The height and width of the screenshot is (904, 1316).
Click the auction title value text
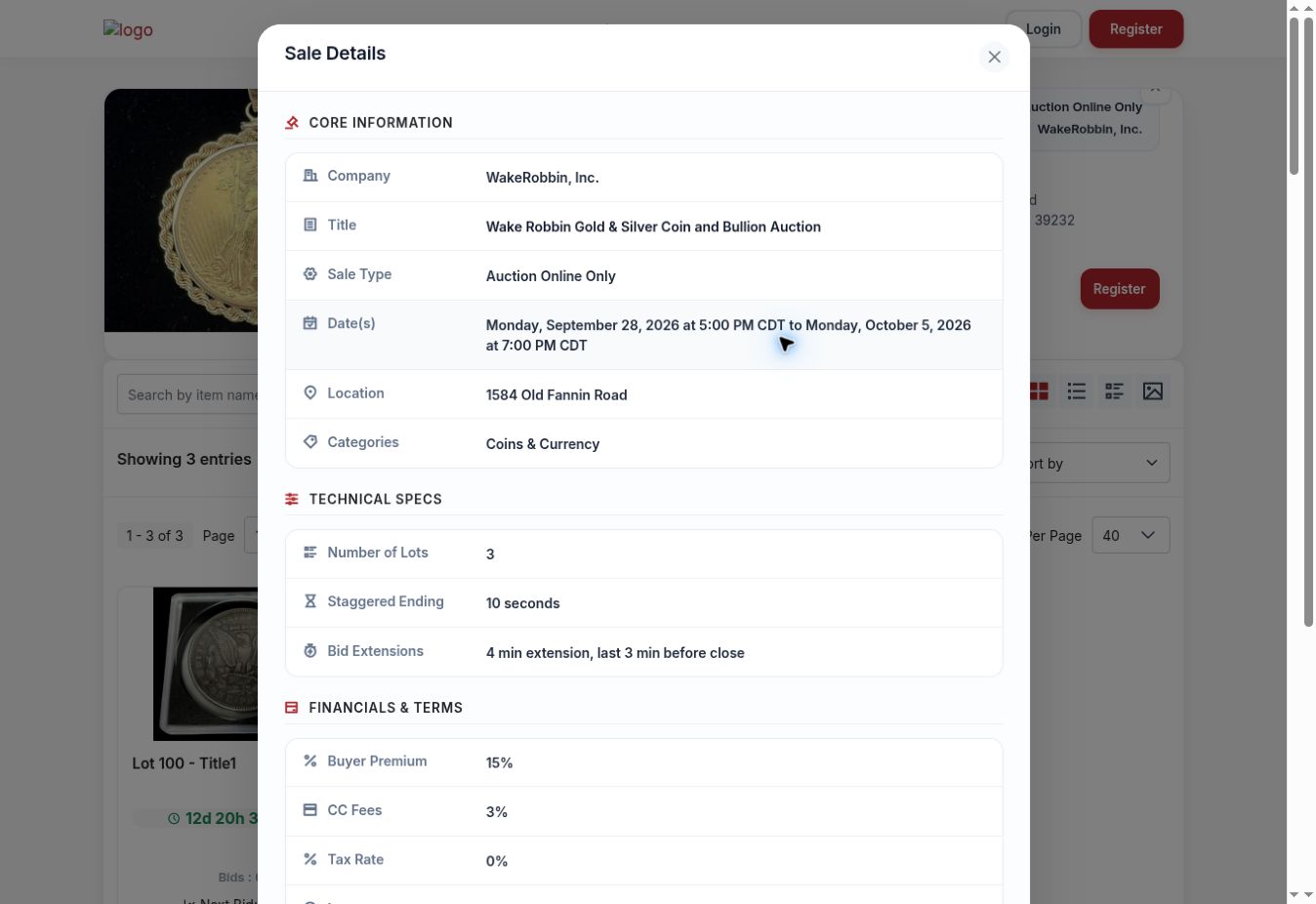653,226
